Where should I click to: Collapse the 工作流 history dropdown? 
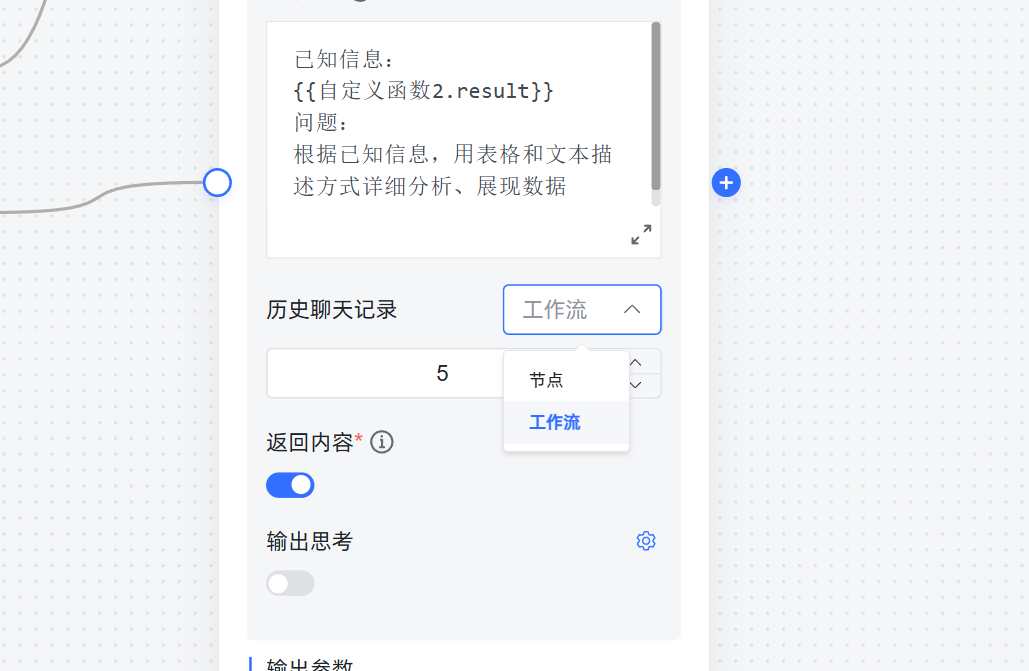tap(581, 309)
